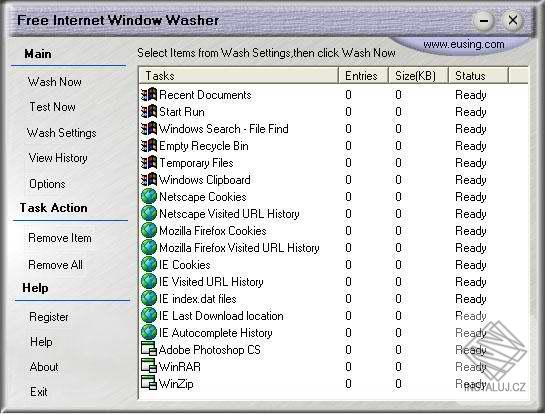Select the WinRAR task text
Image resolution: width=545 pixels, height=414 pixels.
tap(180, 367)
